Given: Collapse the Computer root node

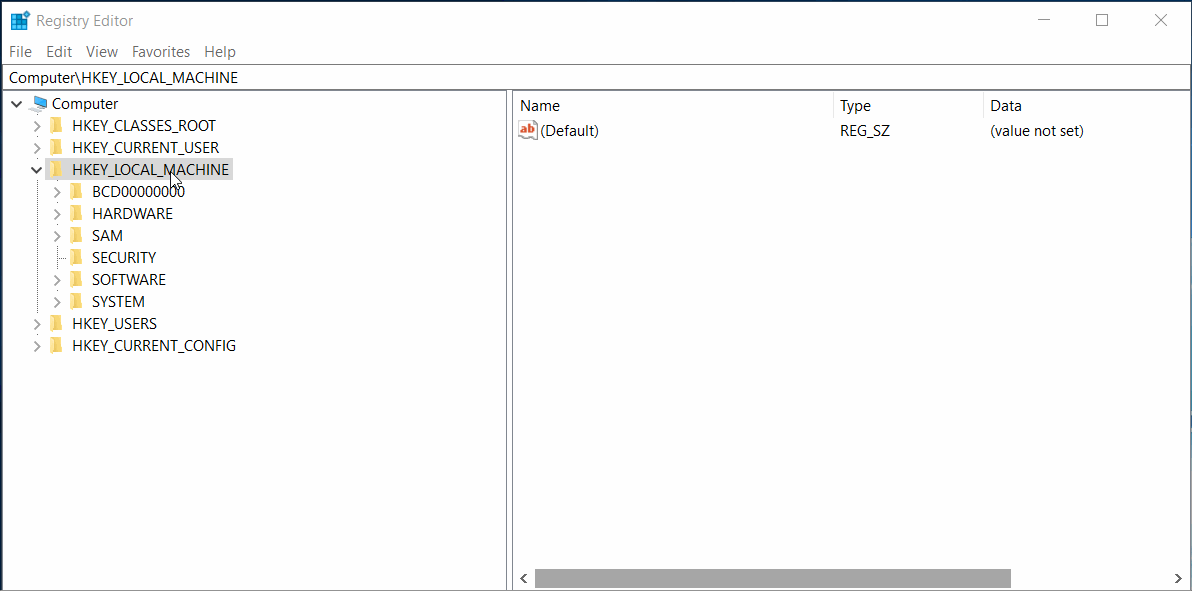Looking at the screenshot, I should pyautogui.click(x=17, y=104).
